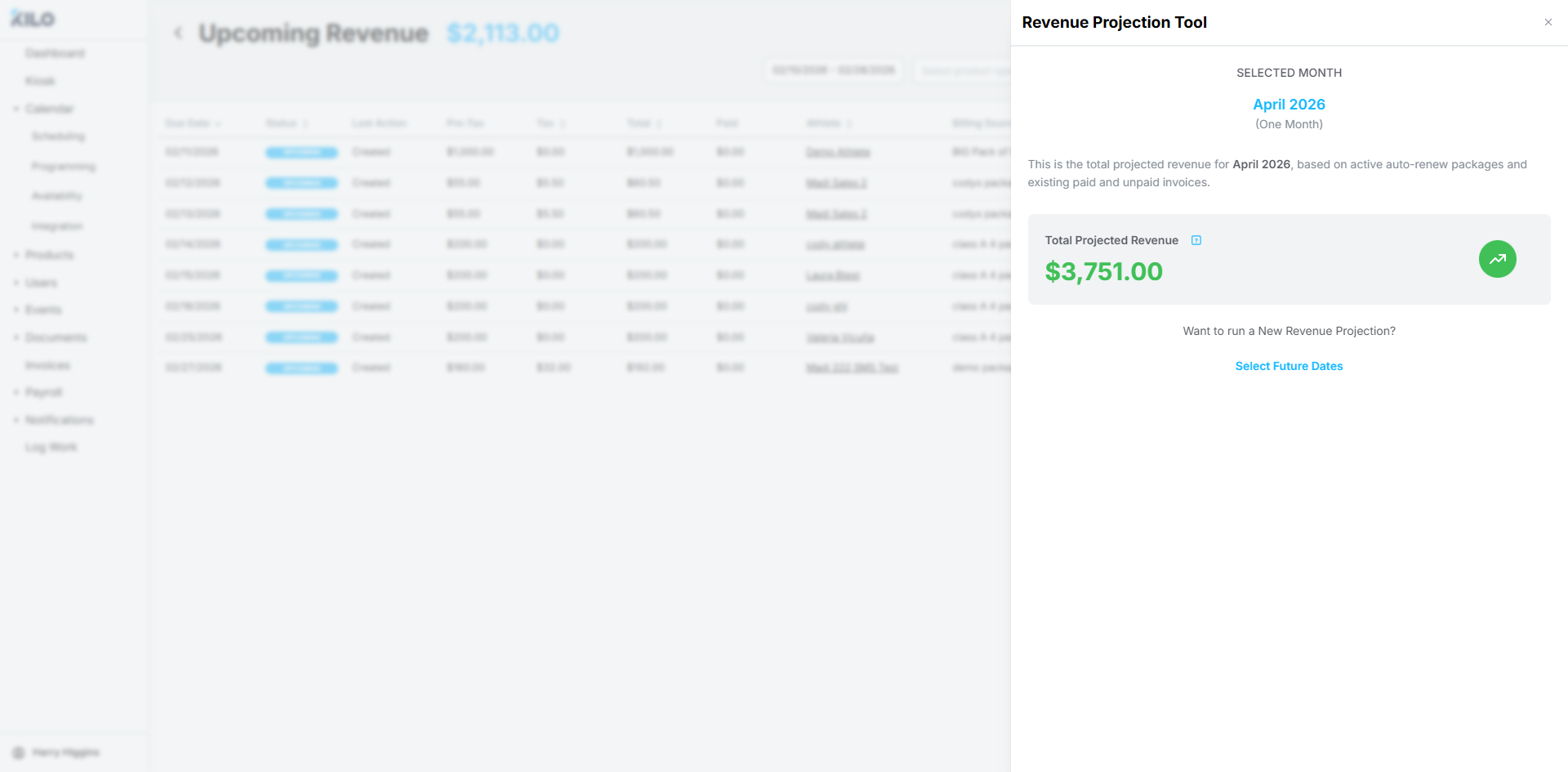
Task: Select the Log Work sidebar item
Action: (x=51, y=447)
